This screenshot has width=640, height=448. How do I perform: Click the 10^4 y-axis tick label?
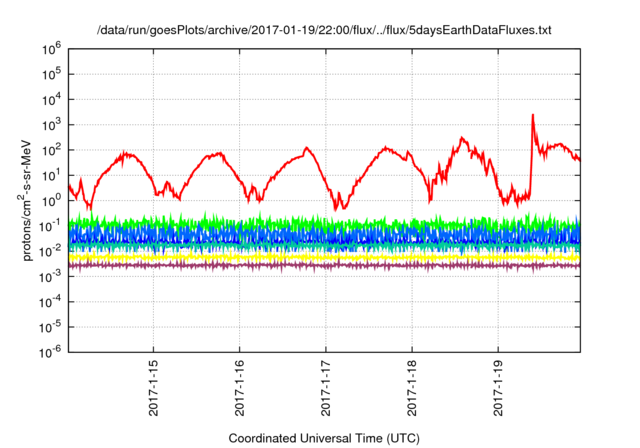coord(51,99)
